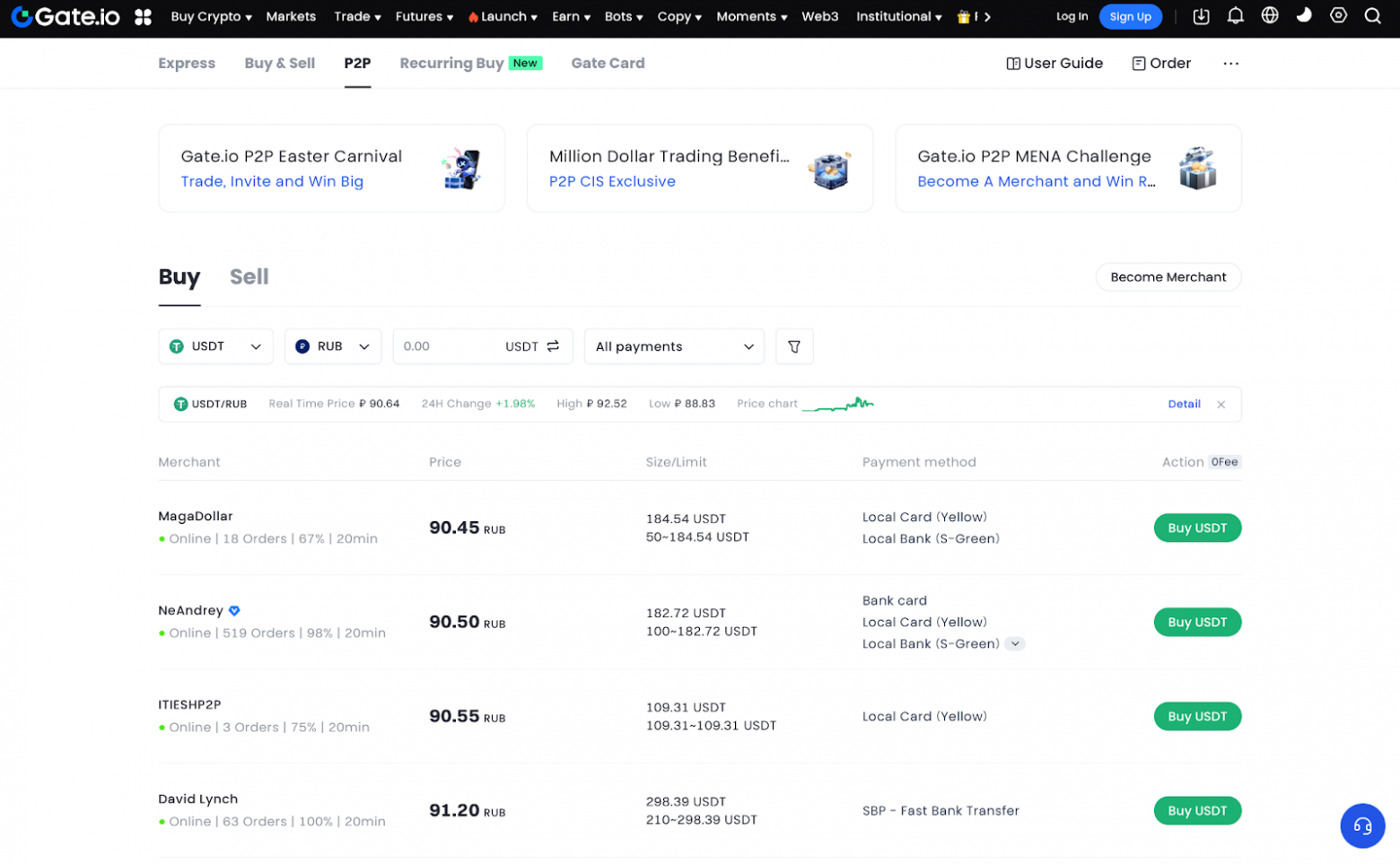Open the settings icon in the top bar
The height and width of the screenshot is (864, 1400).
pos(1338,15)
